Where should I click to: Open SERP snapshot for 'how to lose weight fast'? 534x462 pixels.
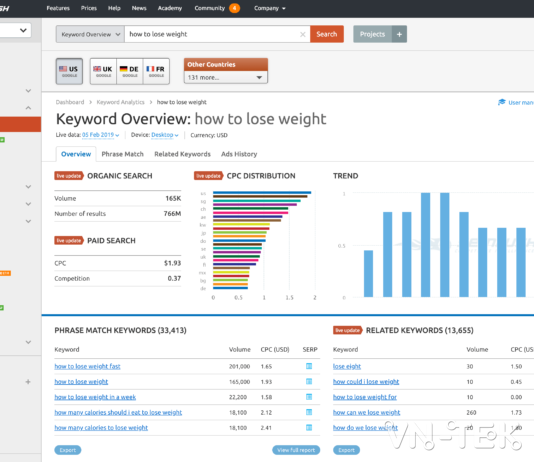[x=309, y=366]
